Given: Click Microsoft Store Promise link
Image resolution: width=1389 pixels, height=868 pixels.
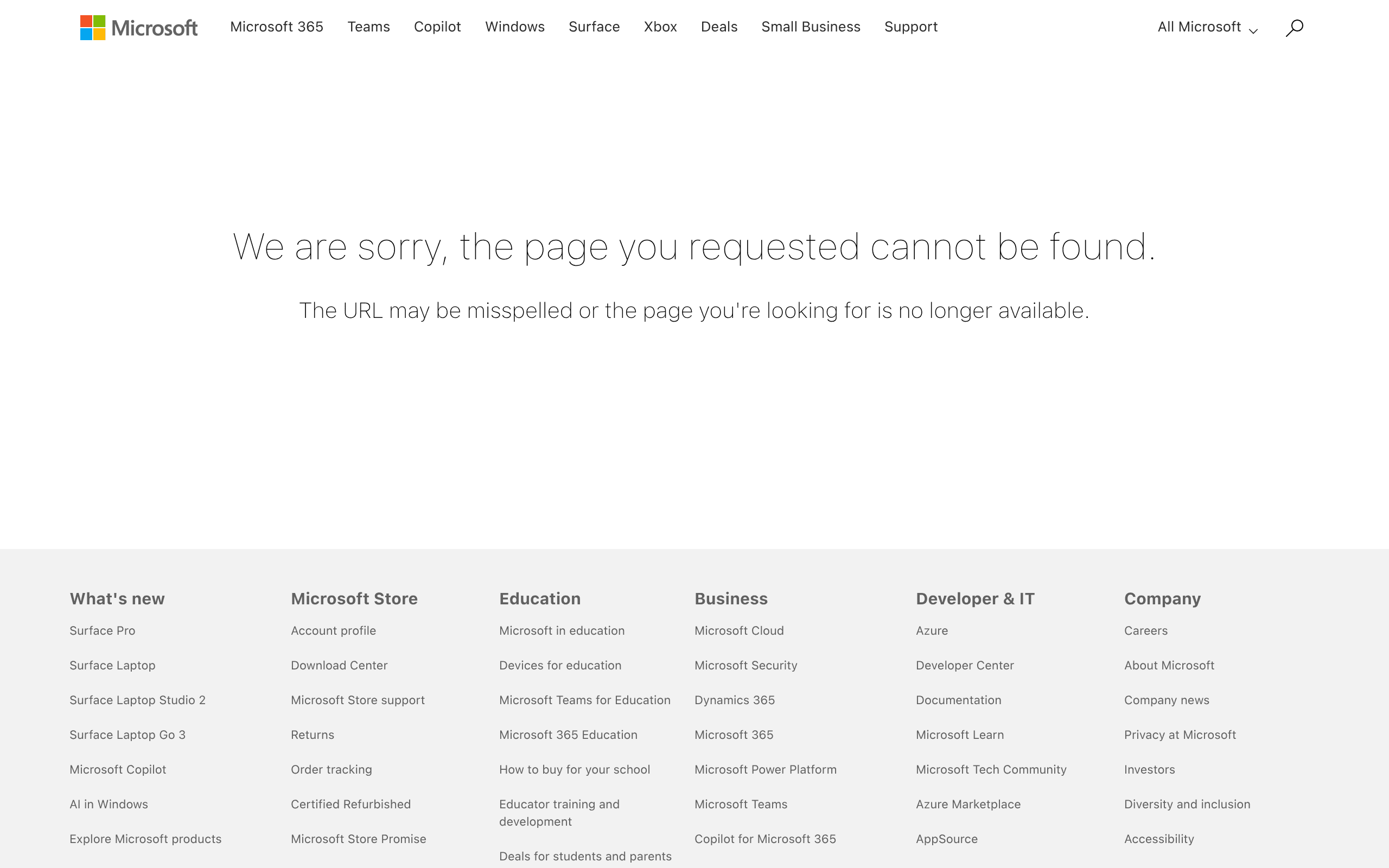Looking at the screenshot, I should tap(358, 839).
